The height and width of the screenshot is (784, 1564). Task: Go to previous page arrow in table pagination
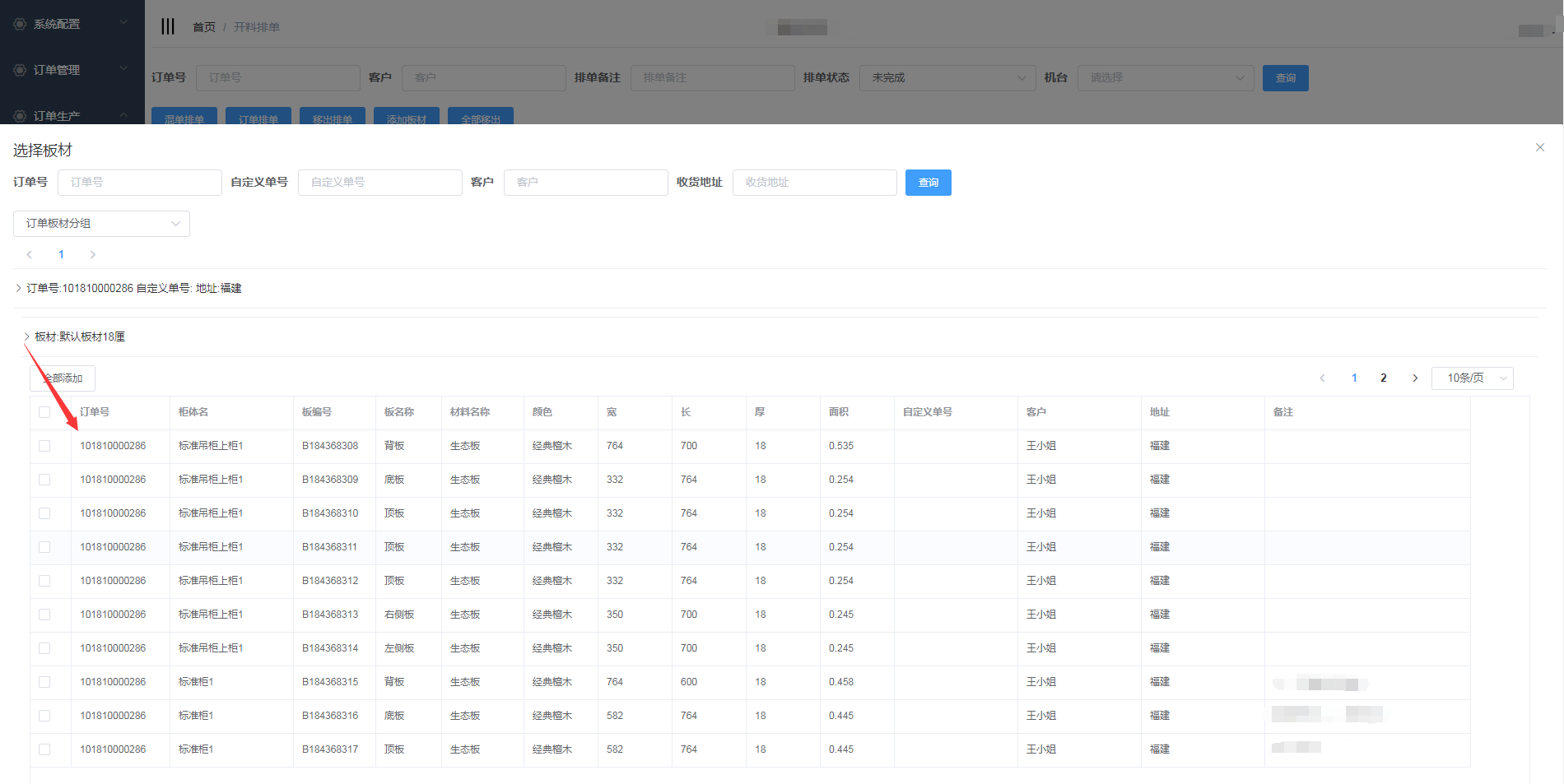coord(1322,378)
